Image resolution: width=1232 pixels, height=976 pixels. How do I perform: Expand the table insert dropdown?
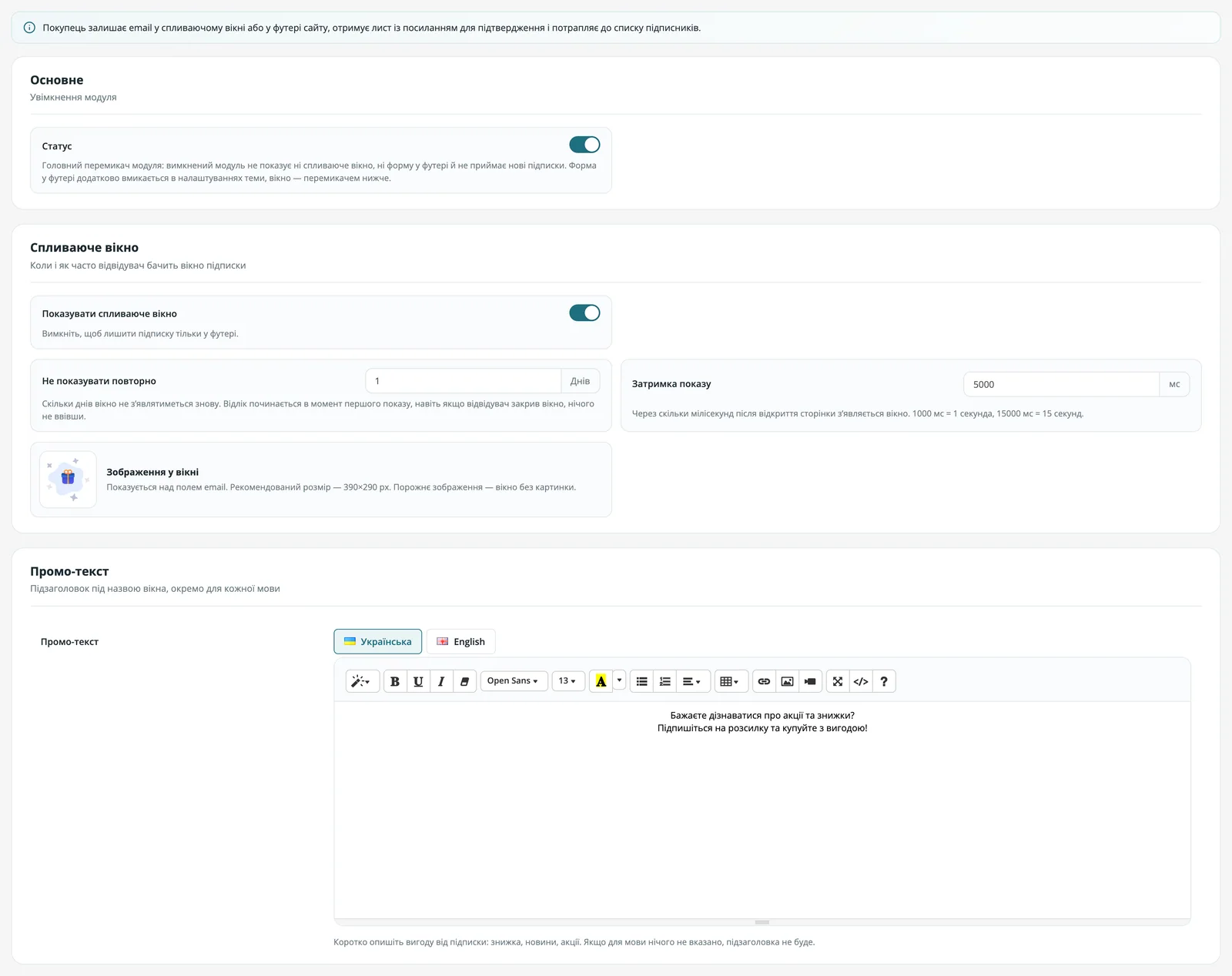(x=731, y=681)
